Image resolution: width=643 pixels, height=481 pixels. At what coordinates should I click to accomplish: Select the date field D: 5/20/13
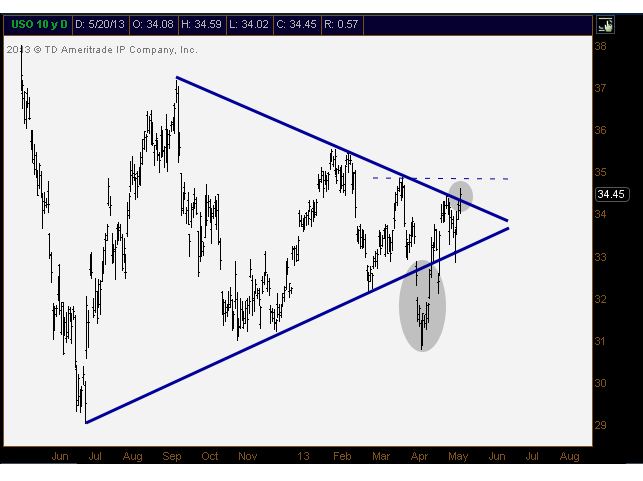pyautogui.click(x=100, y=25)
